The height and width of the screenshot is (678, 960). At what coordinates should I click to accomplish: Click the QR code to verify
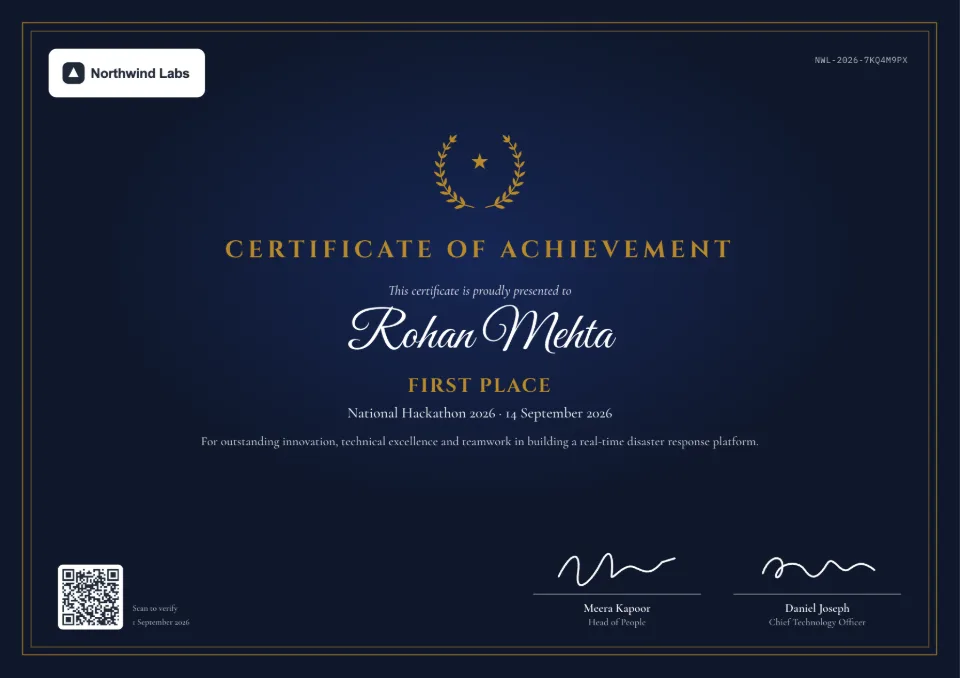(x=91, y=597)
